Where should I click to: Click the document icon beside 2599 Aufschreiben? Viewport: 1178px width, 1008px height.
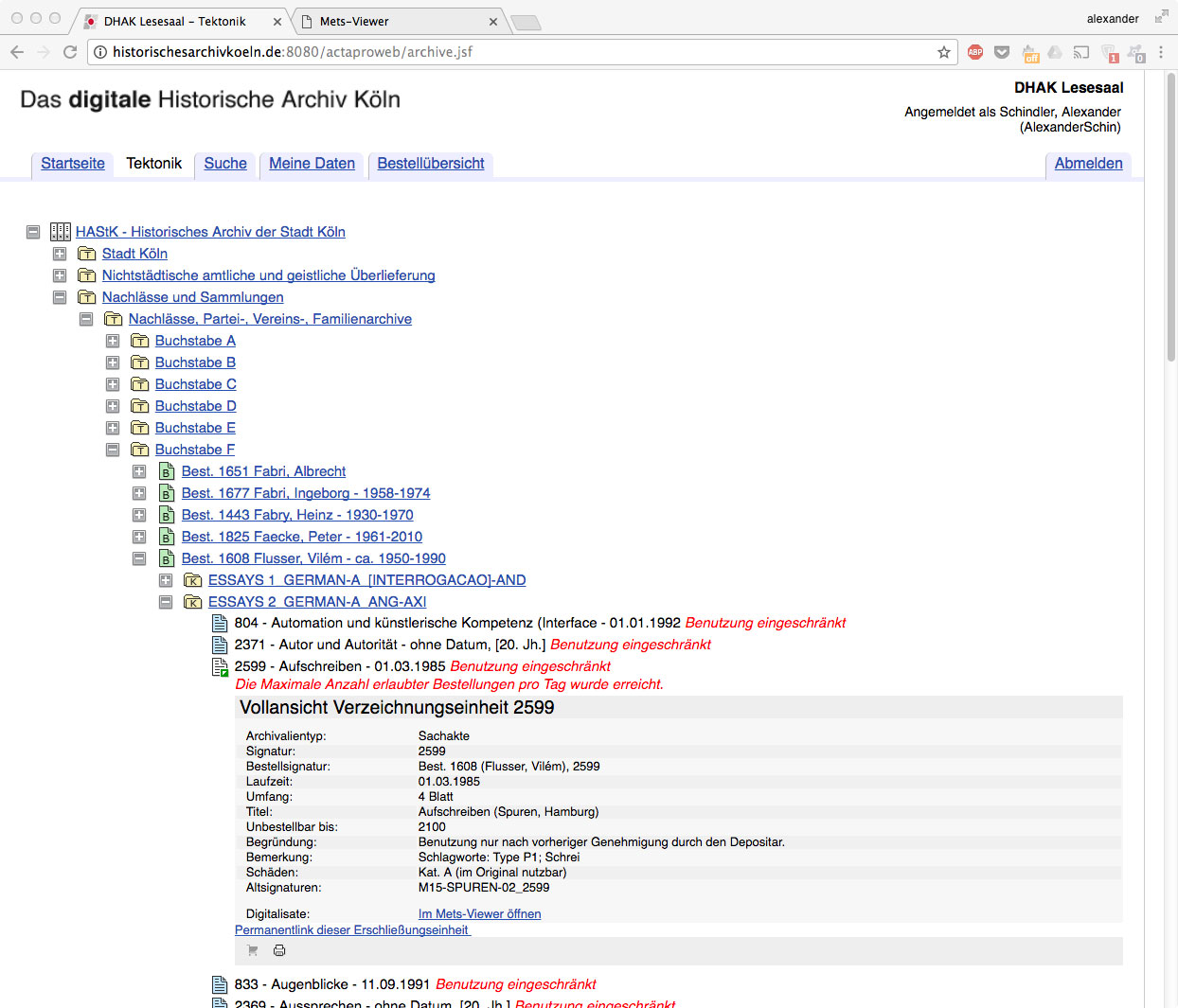[x=220, y=667]
